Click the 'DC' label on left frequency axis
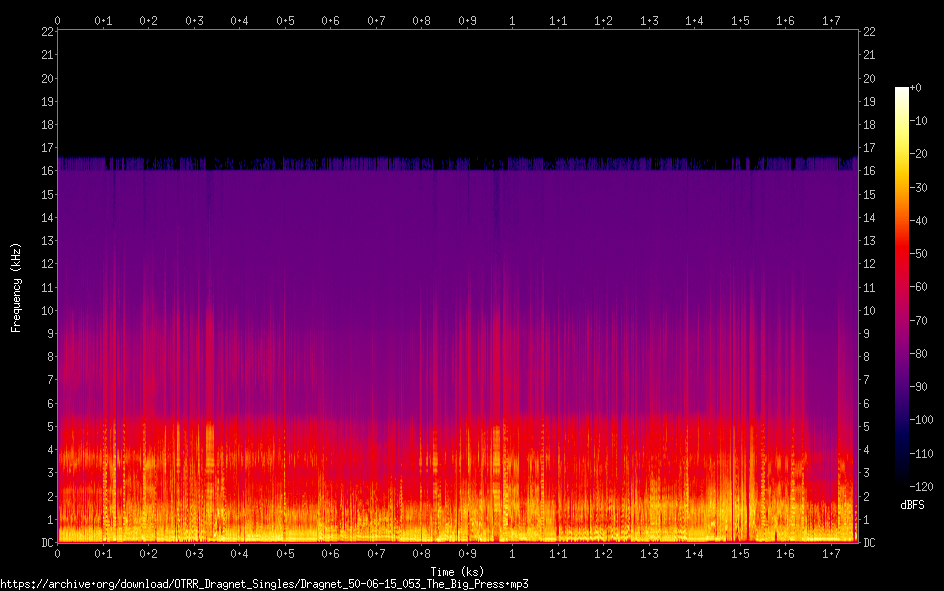Viewport: 944px width, 591px height. 46,543
